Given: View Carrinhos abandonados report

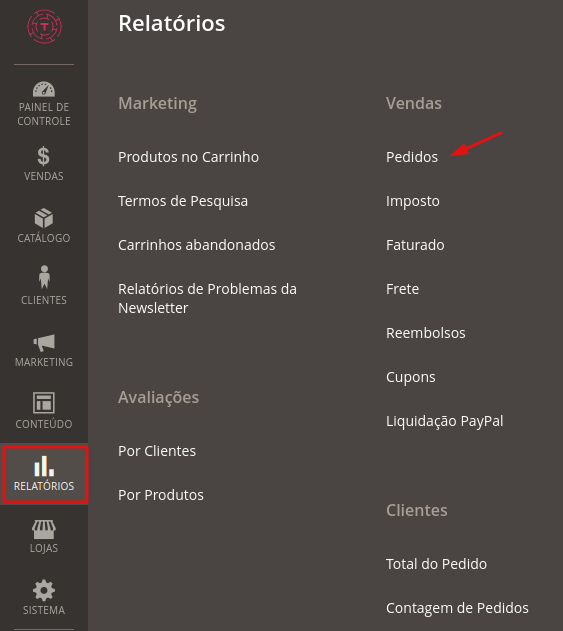Looking at the screenshot, I should pyautogui.click(x=196, y=245).
